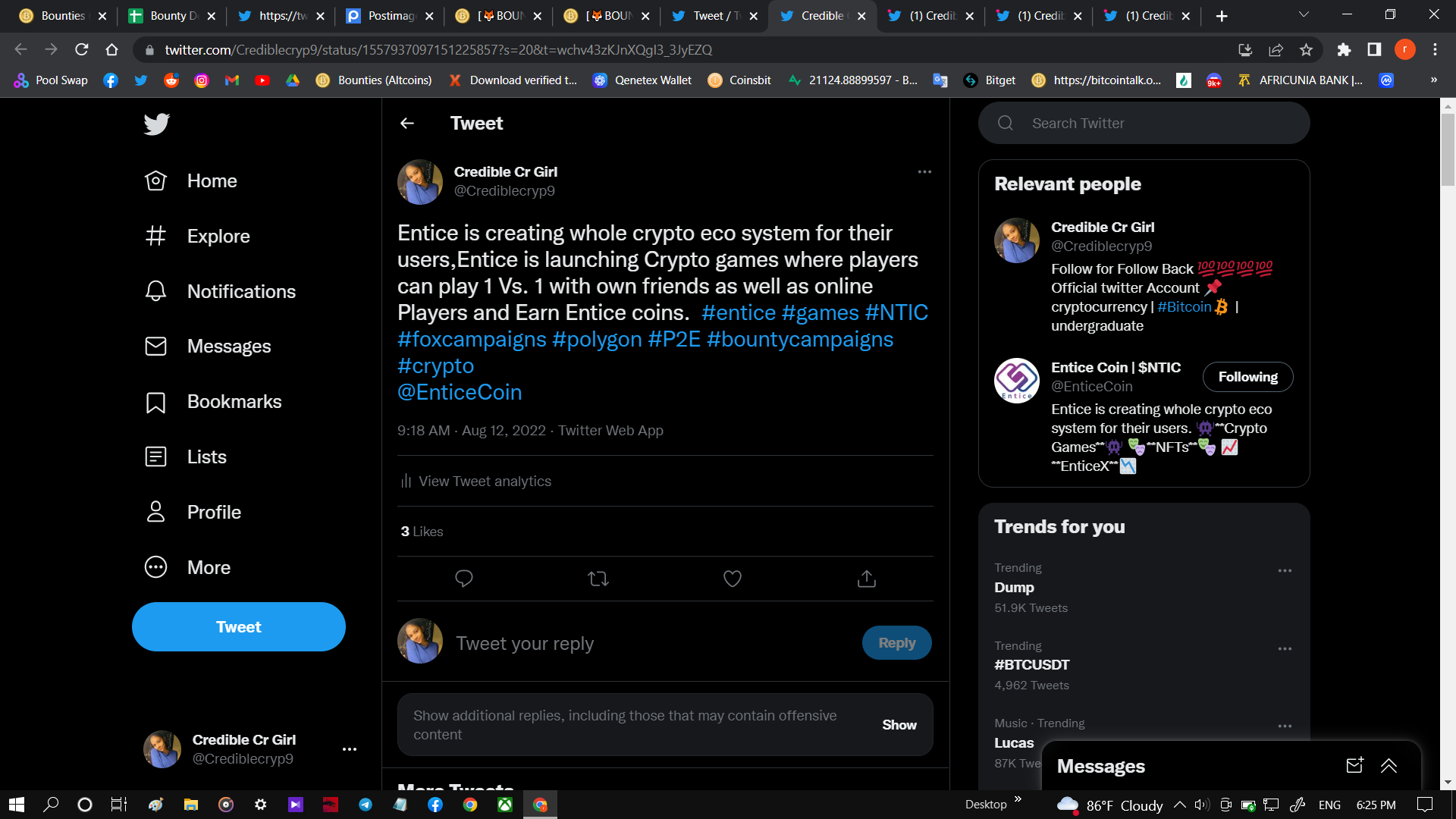Click the browser home icon
This screenshot has width=1456, height=819.
click(x=112, y=50)
